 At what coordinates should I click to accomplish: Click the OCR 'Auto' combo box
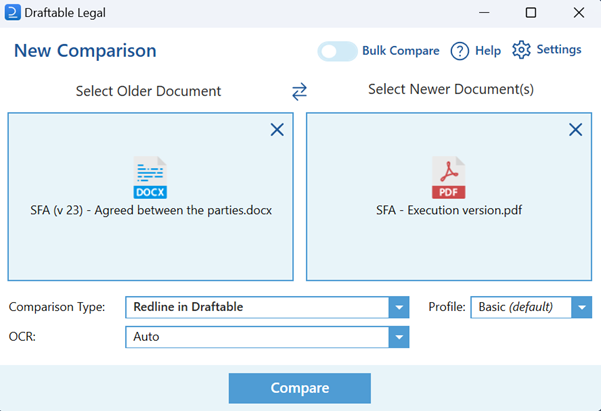coord(267,337)
